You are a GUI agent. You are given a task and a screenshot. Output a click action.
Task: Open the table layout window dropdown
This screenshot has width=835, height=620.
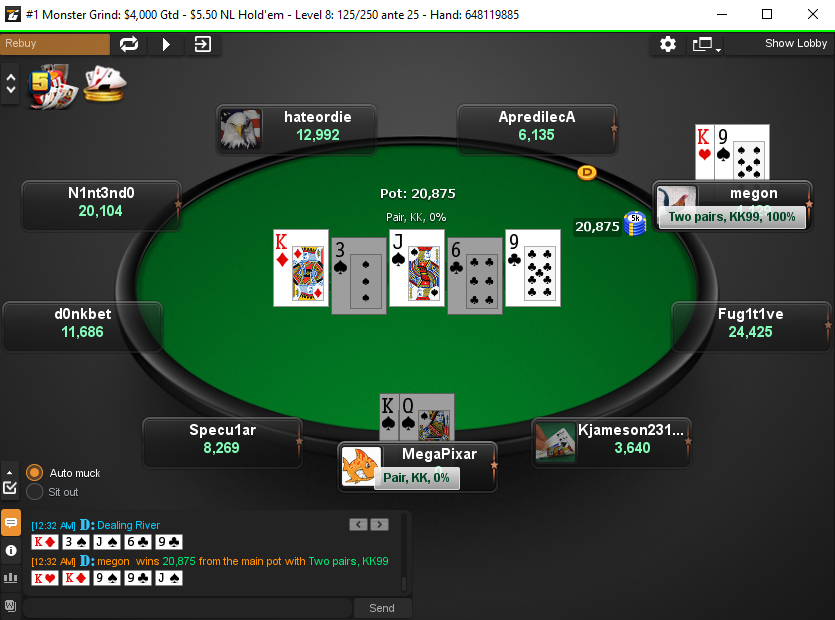706,44
